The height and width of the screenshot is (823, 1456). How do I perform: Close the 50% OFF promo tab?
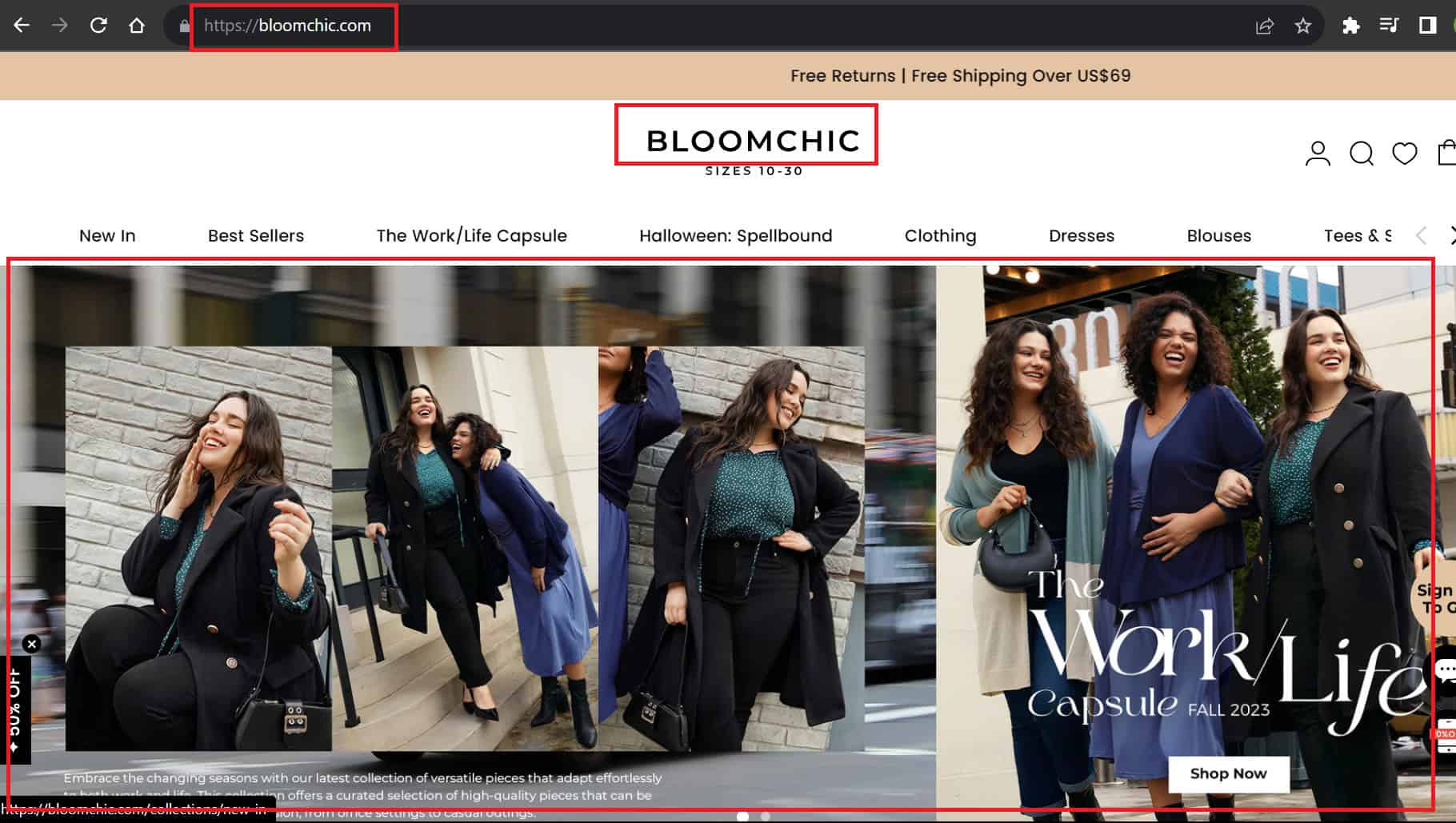tap(31, 644)
